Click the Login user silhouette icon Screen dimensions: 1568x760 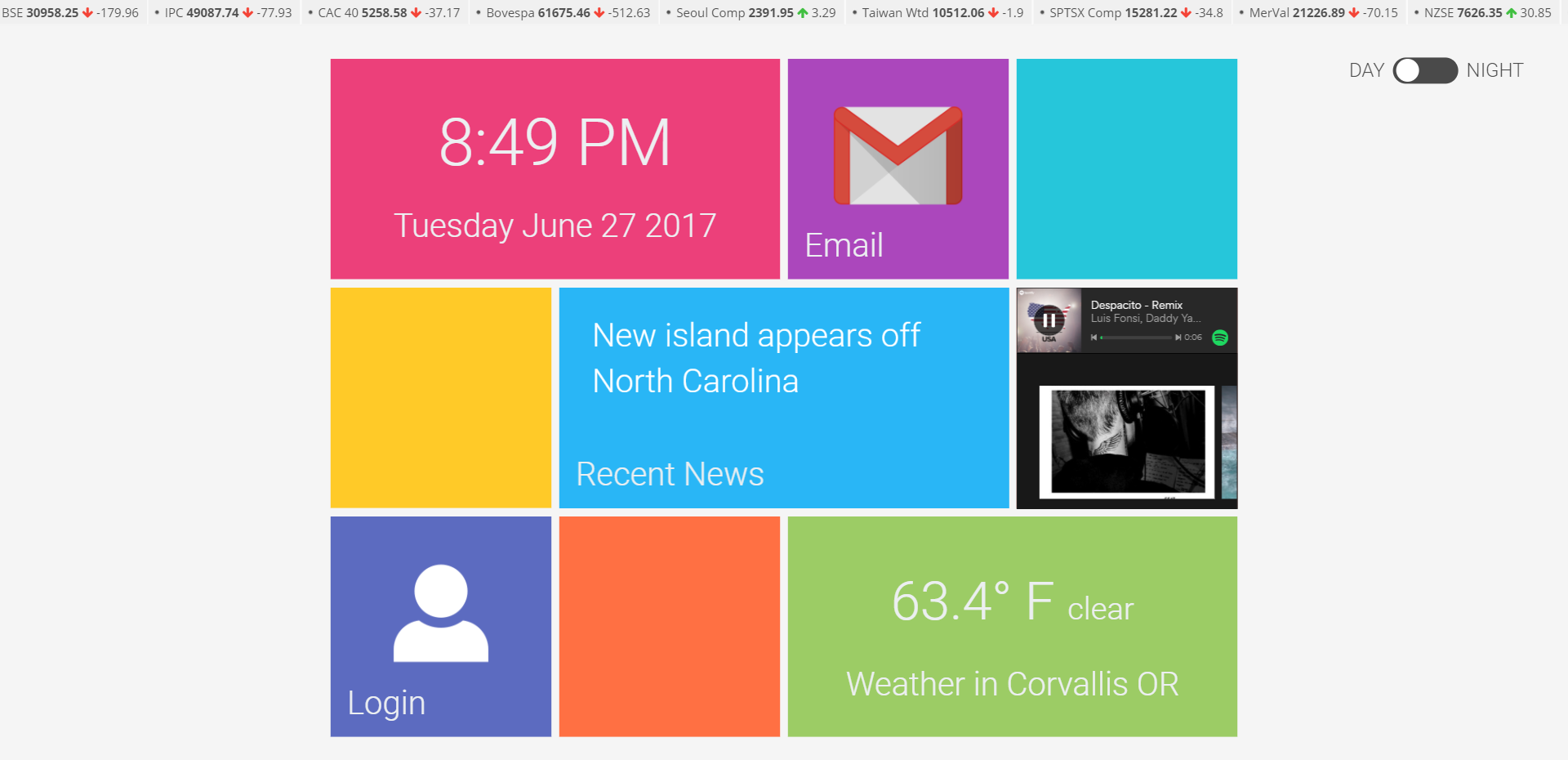point(441,613)
